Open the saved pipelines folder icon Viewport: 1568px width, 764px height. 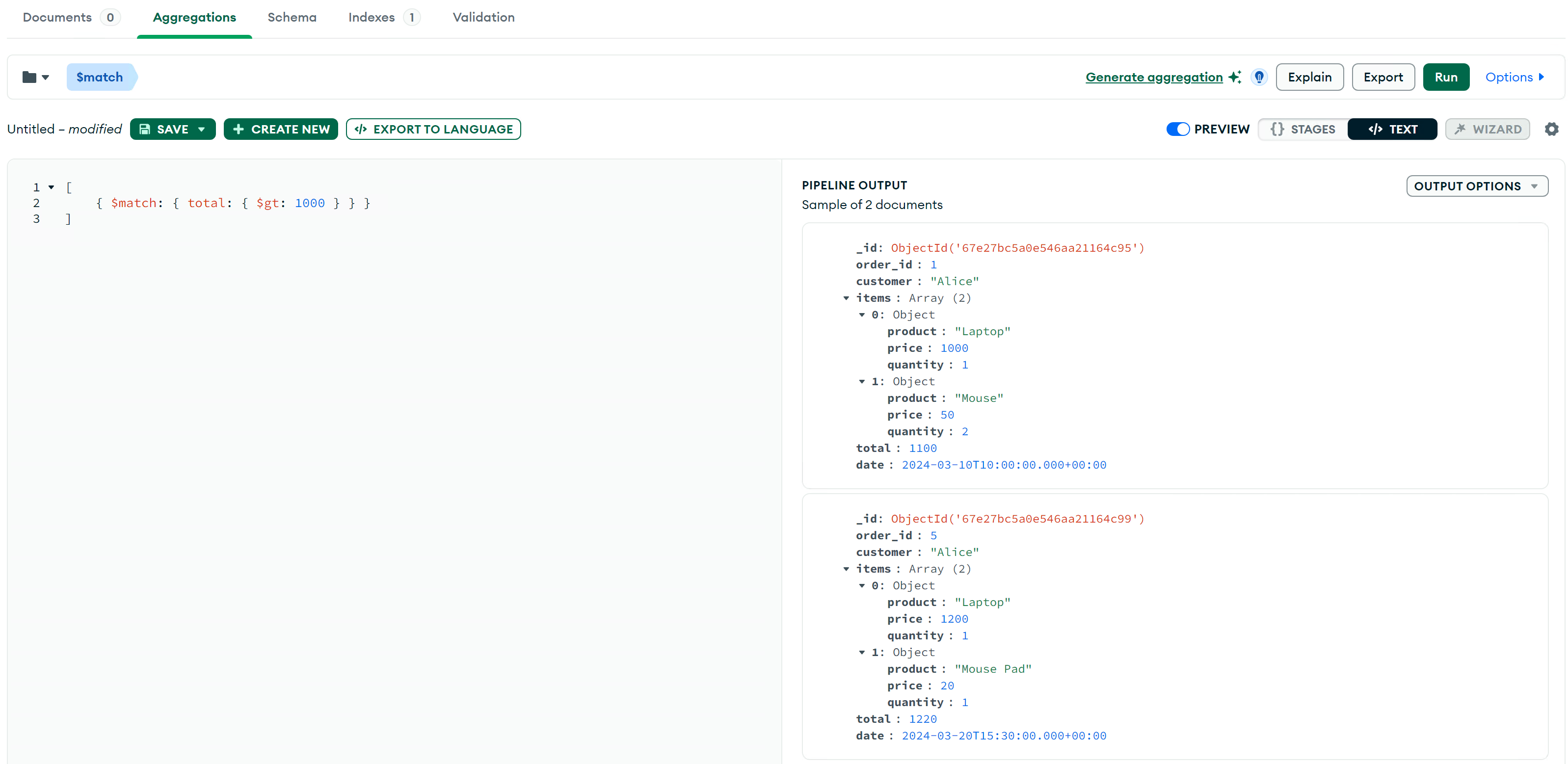pos(29,78)
